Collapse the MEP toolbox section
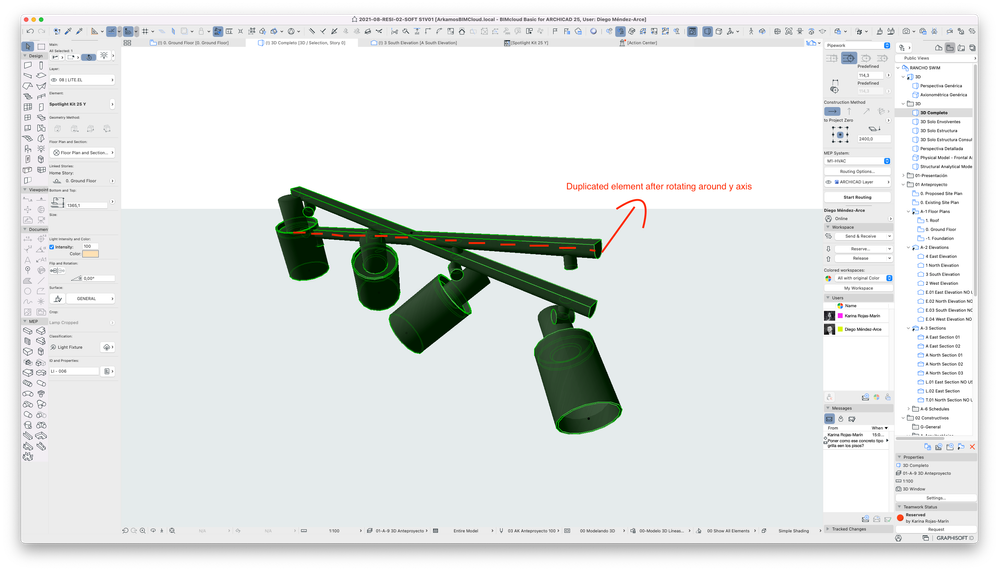This screenshot has width=999, height=571. [25, 321]
